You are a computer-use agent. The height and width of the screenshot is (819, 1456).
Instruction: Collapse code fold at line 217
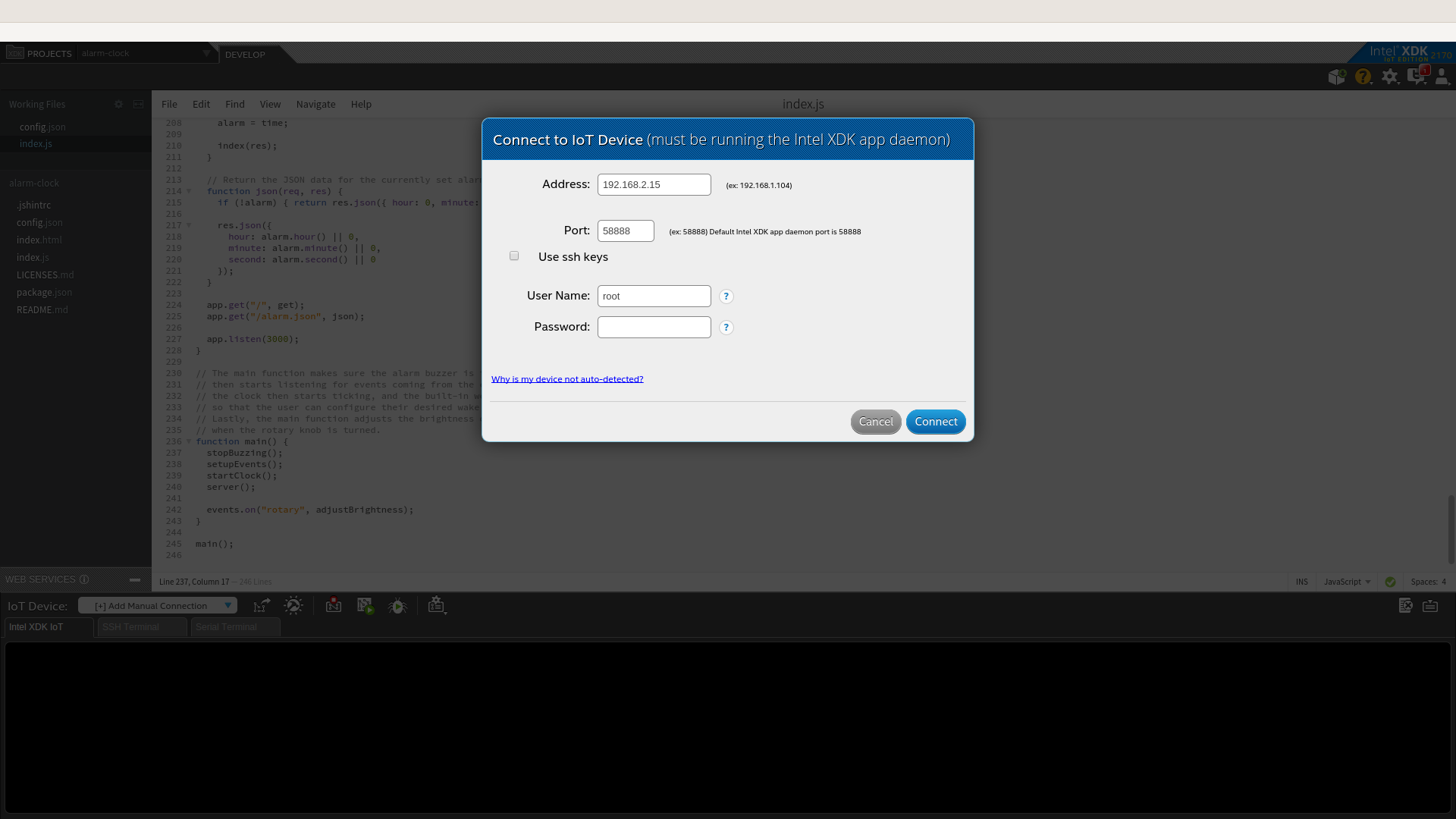point(189,225)
